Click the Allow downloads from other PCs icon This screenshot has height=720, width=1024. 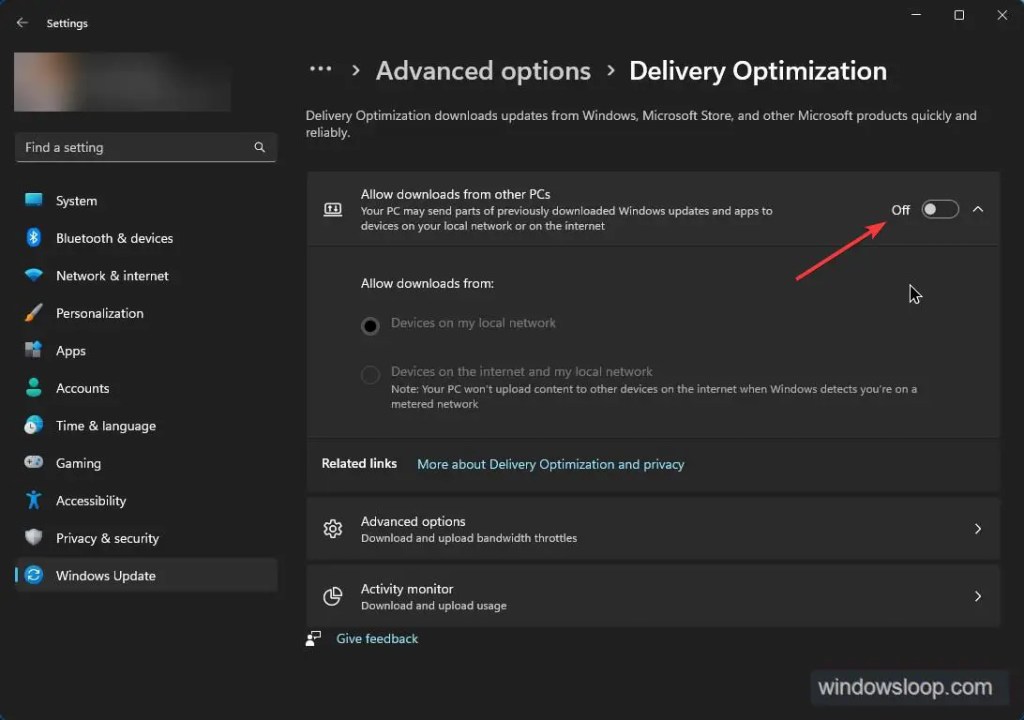333,210
